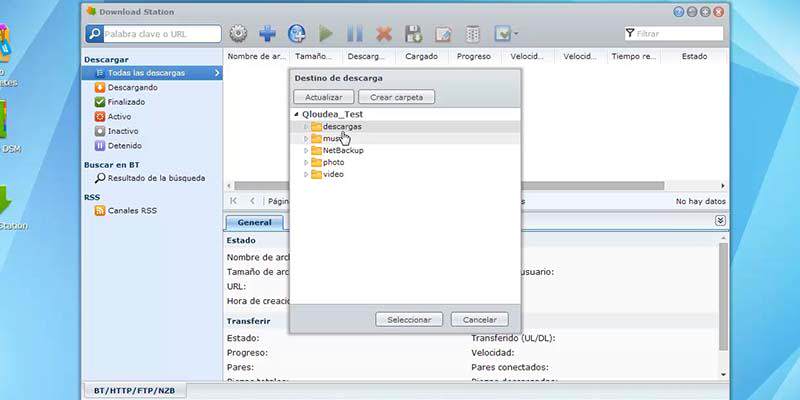Click the Download Station title icon

click(x=91, y=11)
